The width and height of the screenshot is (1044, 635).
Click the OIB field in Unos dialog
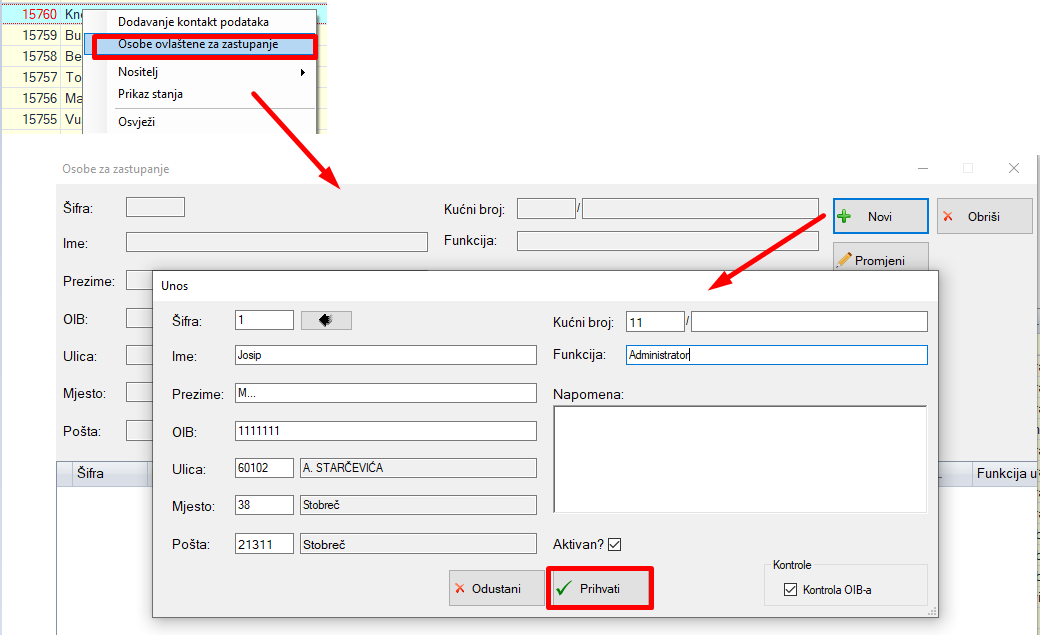coord(385,431)
